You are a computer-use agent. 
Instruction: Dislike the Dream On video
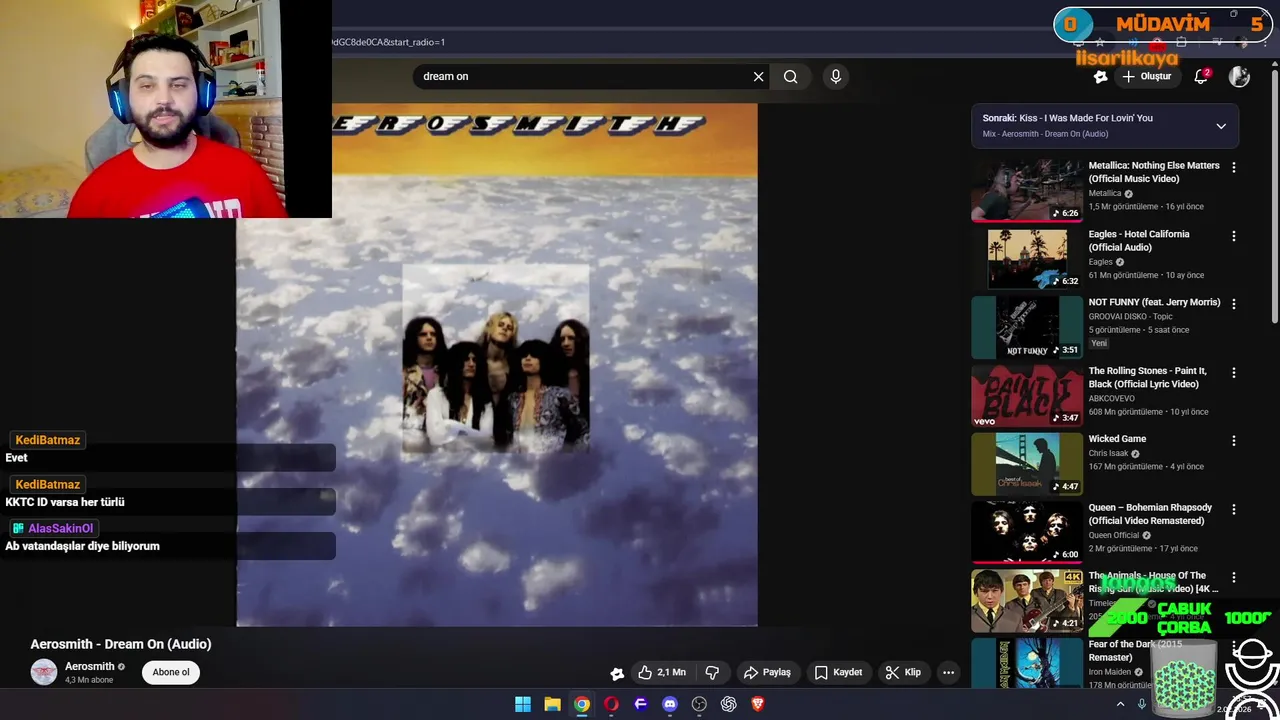click(712, 673)
